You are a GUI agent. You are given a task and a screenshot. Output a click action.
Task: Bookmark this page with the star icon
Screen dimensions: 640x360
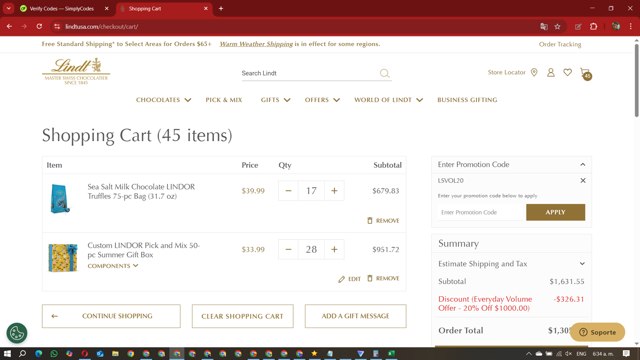click(558, 27)
